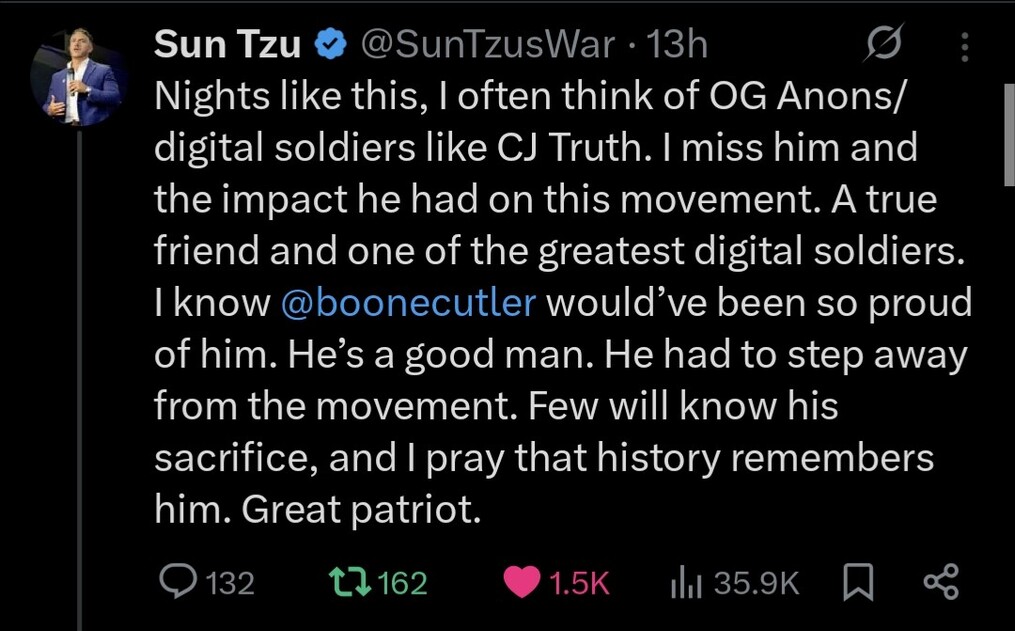Click the vertical scrollbar on the right
1015x631 pixels.
click(1008, 120)
